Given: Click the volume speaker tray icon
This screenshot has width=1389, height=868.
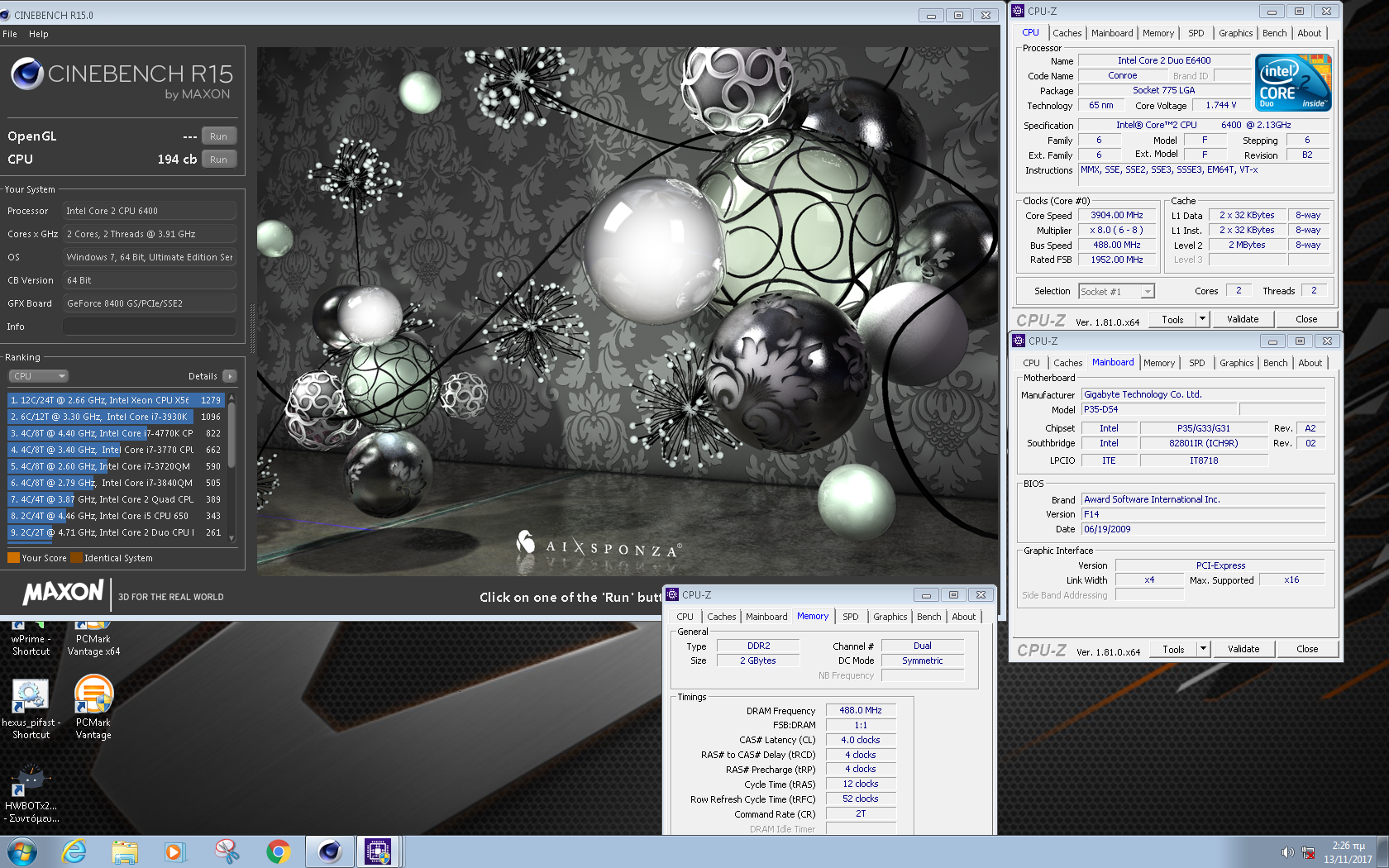Looking at the screenshot, I should 1287,852.
